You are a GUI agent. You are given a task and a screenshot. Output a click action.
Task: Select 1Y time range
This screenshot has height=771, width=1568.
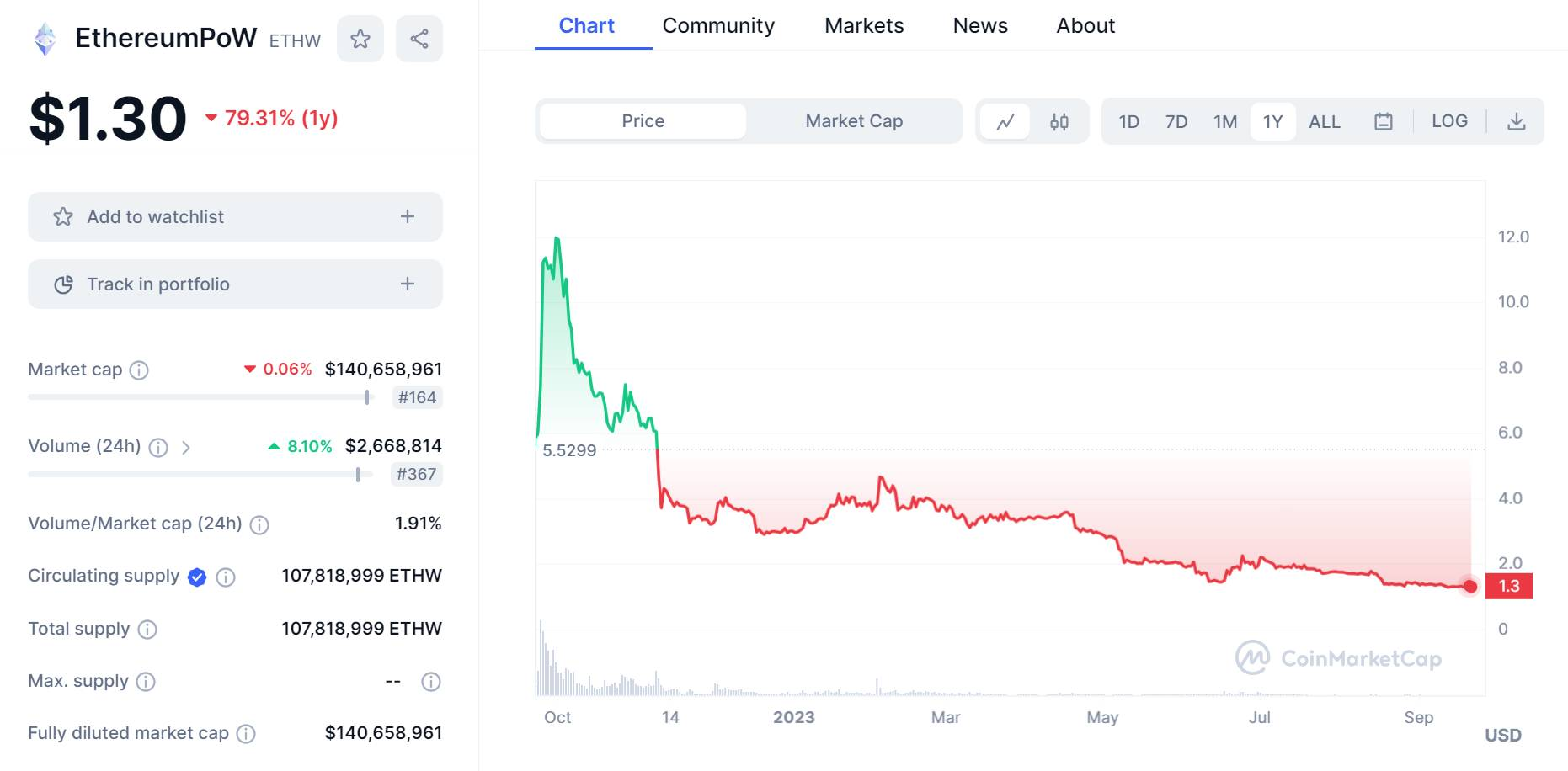pyautogui.click(x=1273, y=122)
